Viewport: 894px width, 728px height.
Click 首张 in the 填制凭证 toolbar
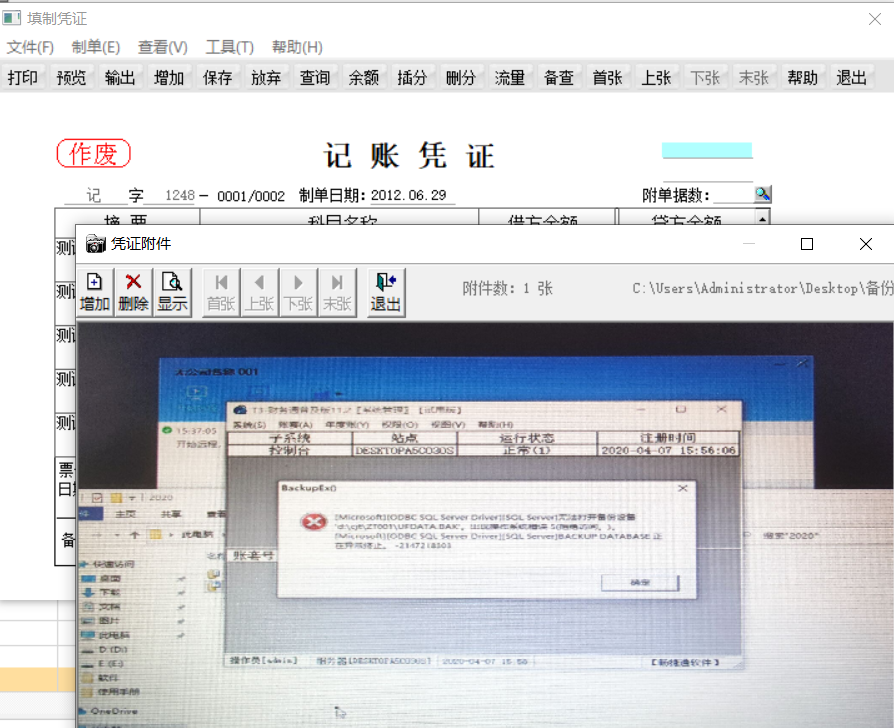607,78
